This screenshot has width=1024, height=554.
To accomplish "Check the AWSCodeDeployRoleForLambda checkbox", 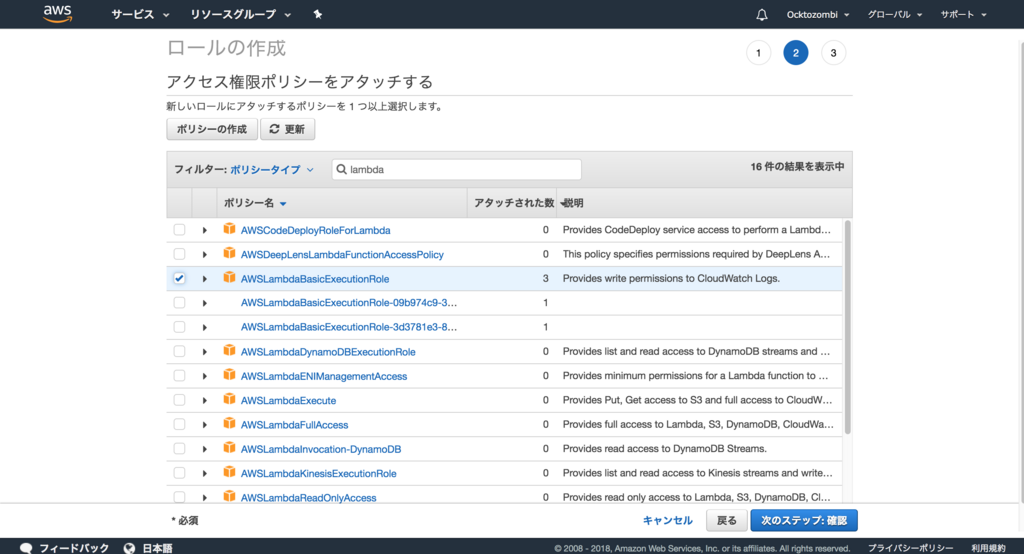I will click(x=179, y=230).
